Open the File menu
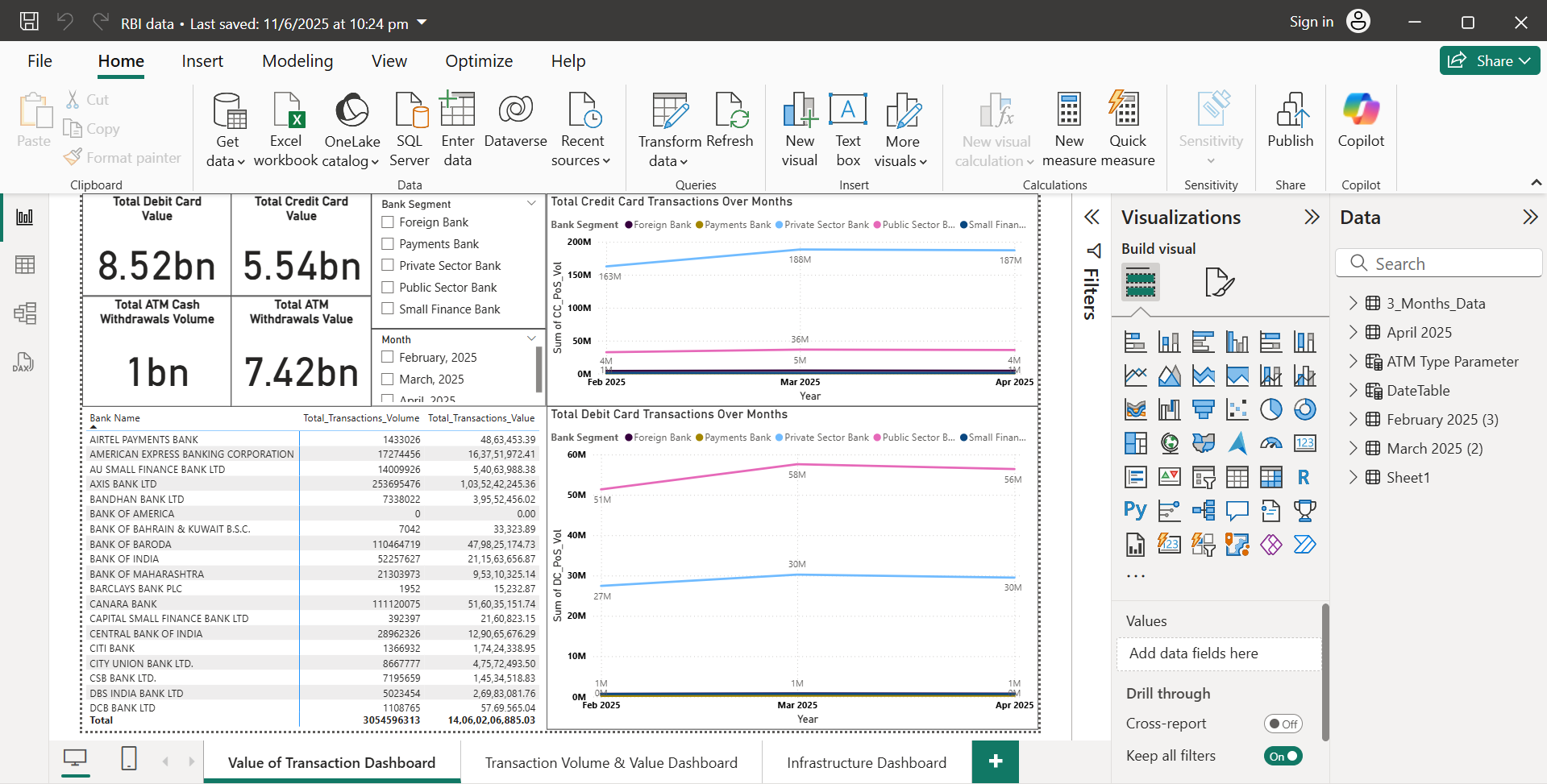The width and height of the screenshot is (1547, 784). (40, 61)
